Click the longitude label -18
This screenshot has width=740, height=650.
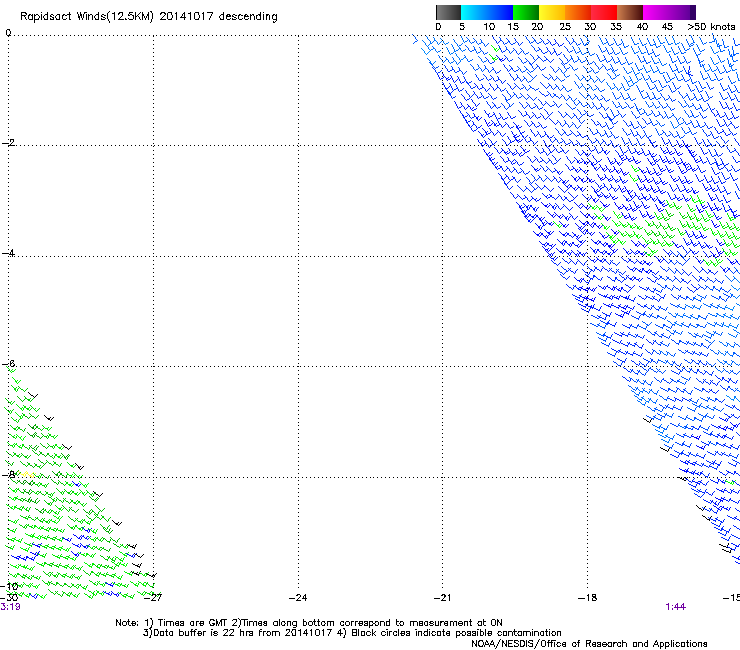click(587, 598)
